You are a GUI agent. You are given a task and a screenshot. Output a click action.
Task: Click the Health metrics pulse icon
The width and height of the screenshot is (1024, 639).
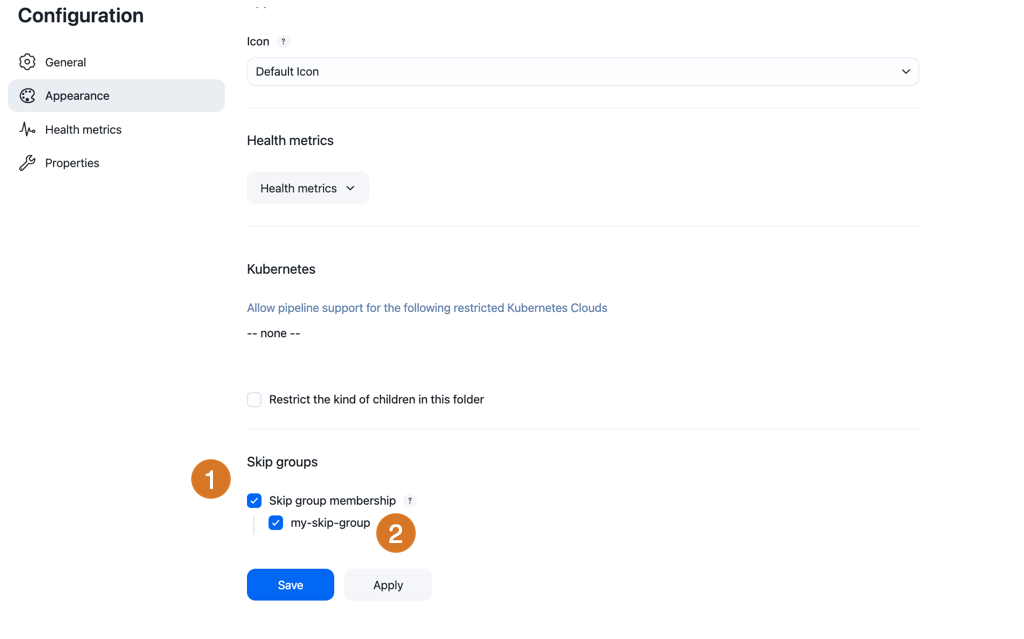coord(27,129)
